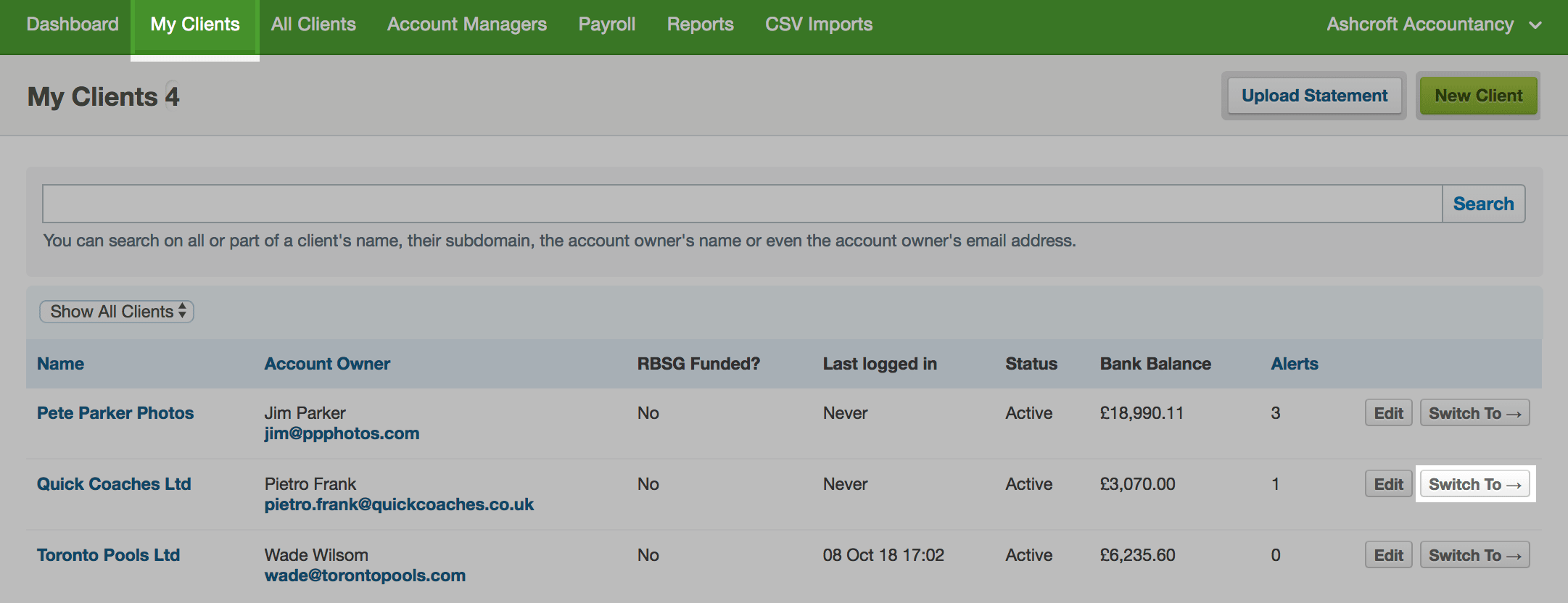
Task: Sort by the Name column header
Action: [x=61, y=364]
